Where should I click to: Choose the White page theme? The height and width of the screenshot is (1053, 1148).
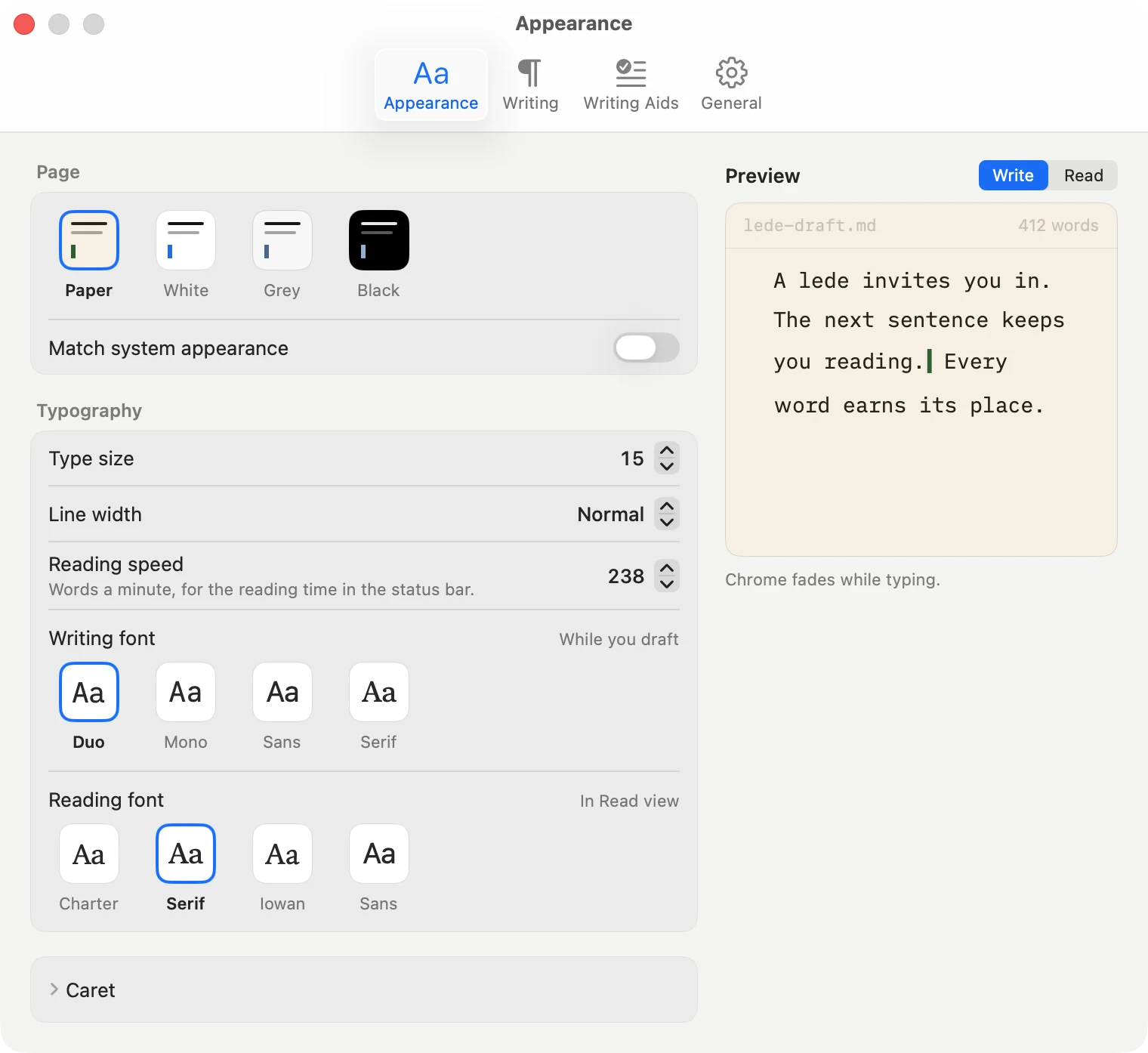click(x=186, y=240)
